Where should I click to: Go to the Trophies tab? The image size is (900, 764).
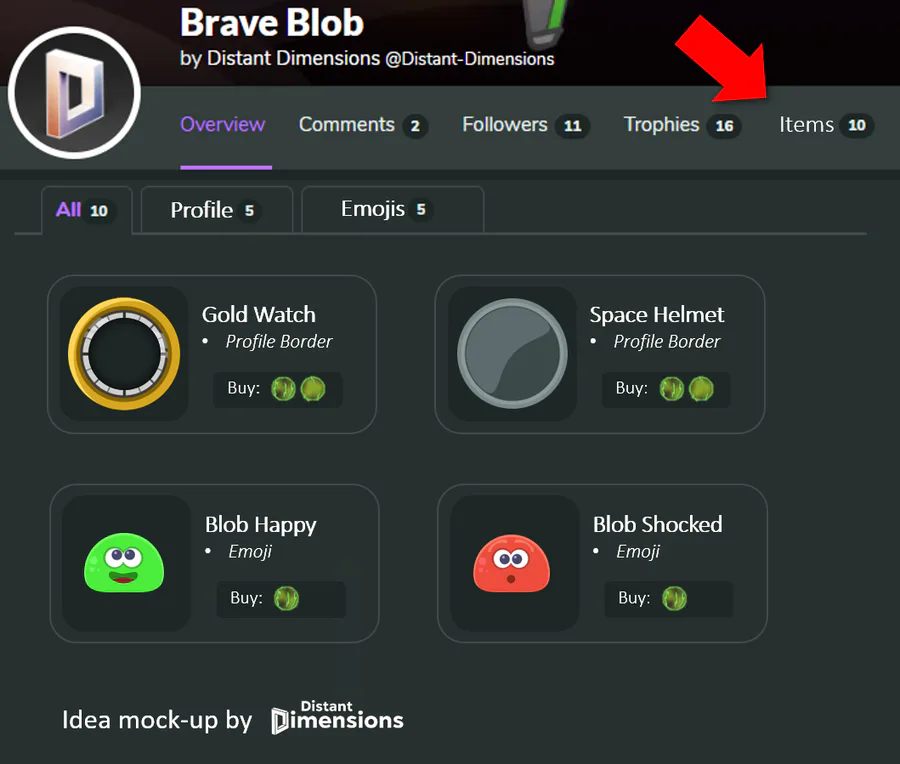point(682,125)
